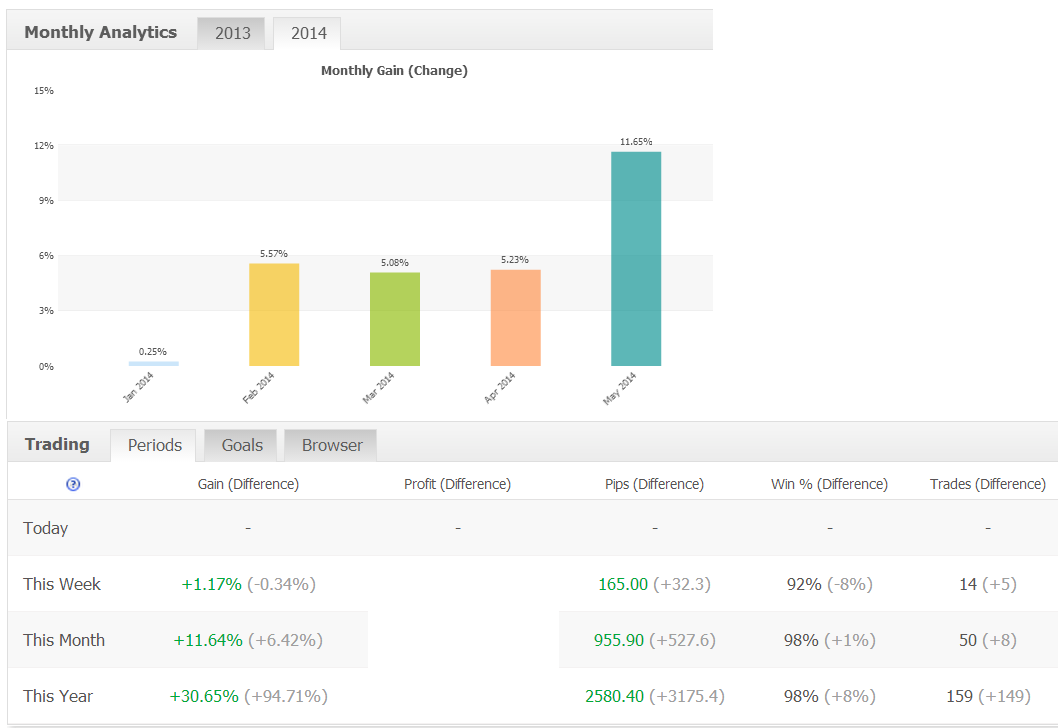The width and height of the screenshot is (1058, 728).
Task: Click the green Mar 2014 bar
Action: click(x=395, y=319)
